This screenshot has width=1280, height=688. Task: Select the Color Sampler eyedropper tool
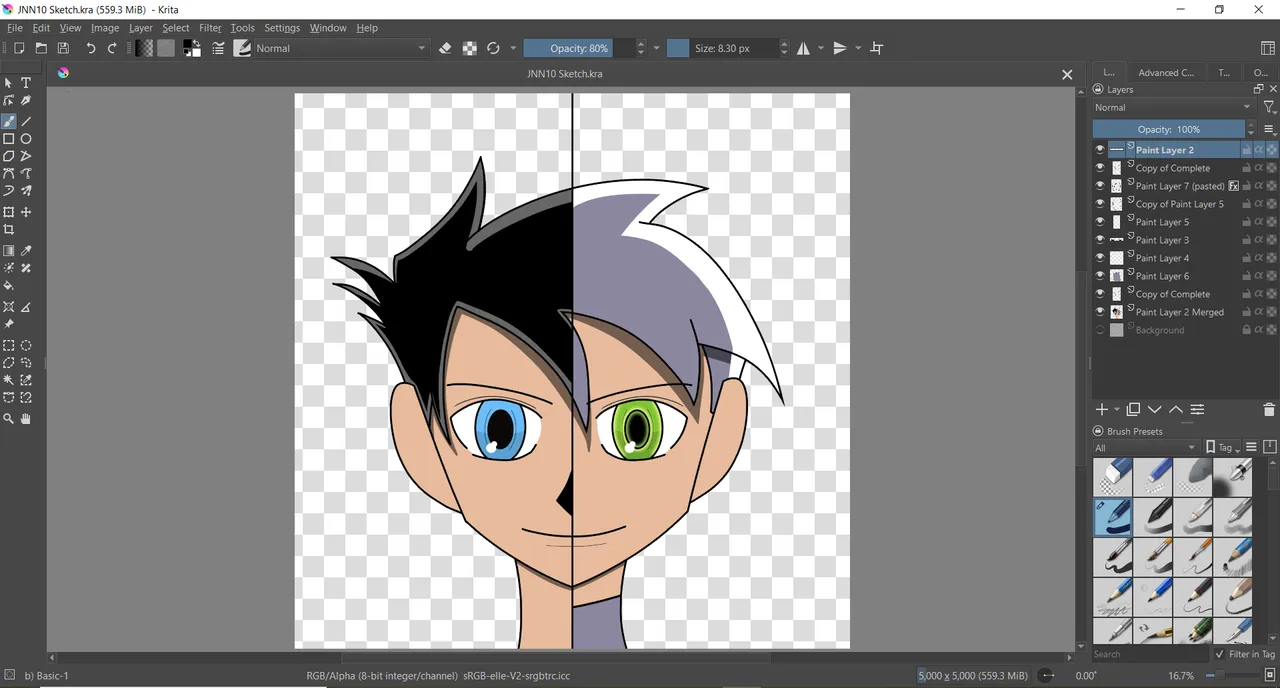[26, 251]
